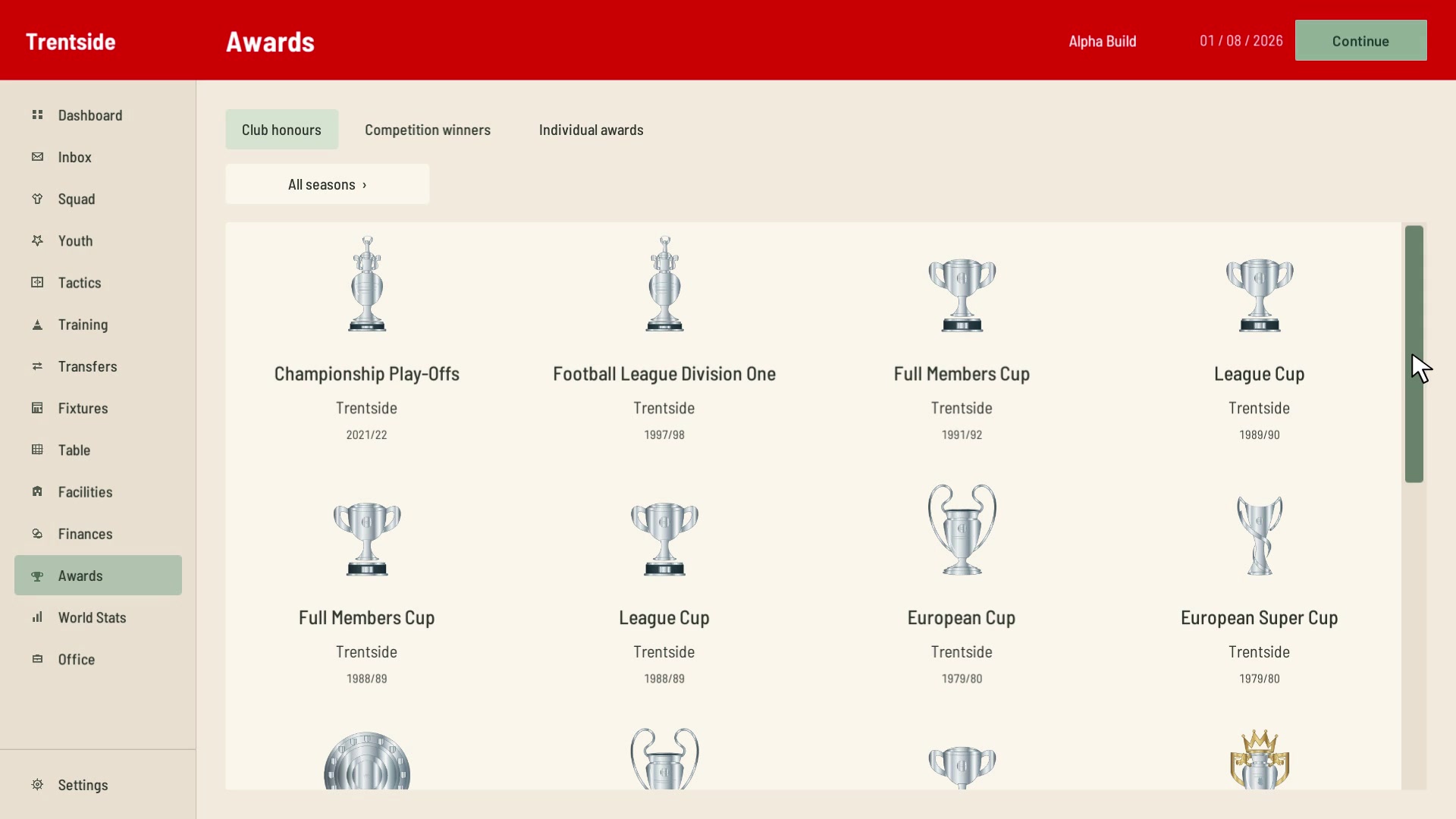Open the Training page
1456x819 pixels.
[x=98, y=325]
